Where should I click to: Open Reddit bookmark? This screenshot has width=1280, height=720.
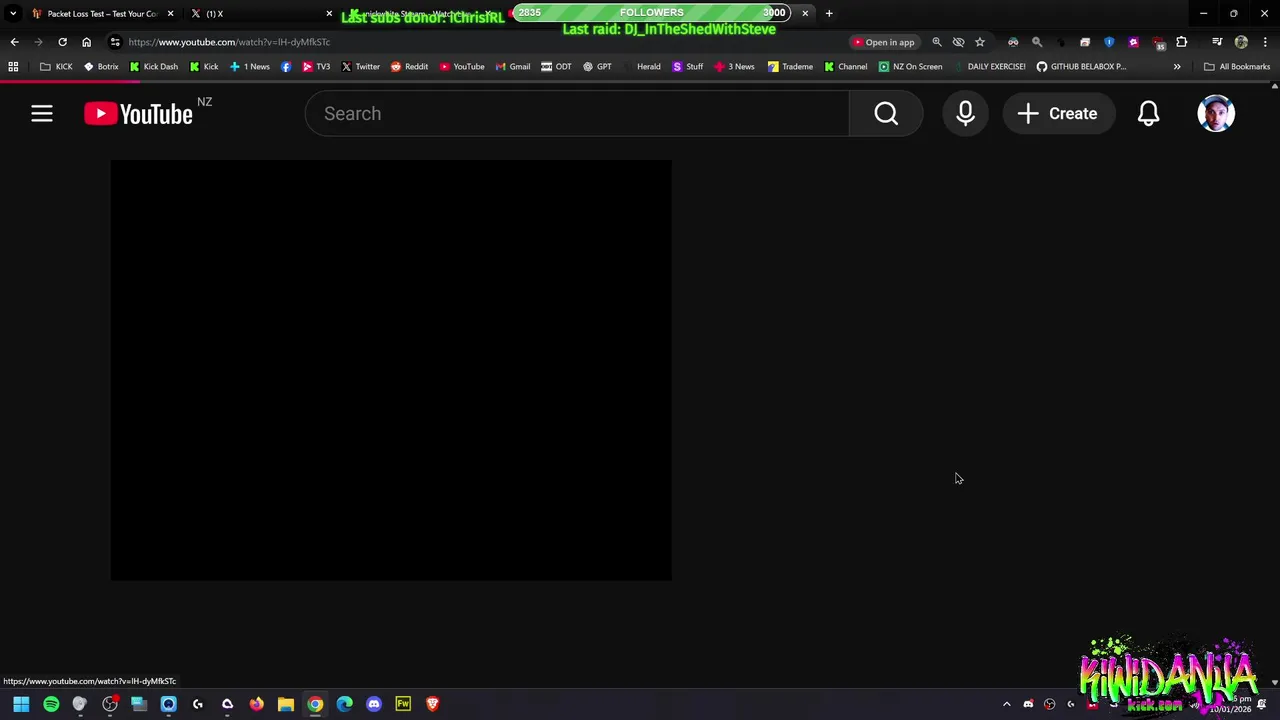point(409,67)
